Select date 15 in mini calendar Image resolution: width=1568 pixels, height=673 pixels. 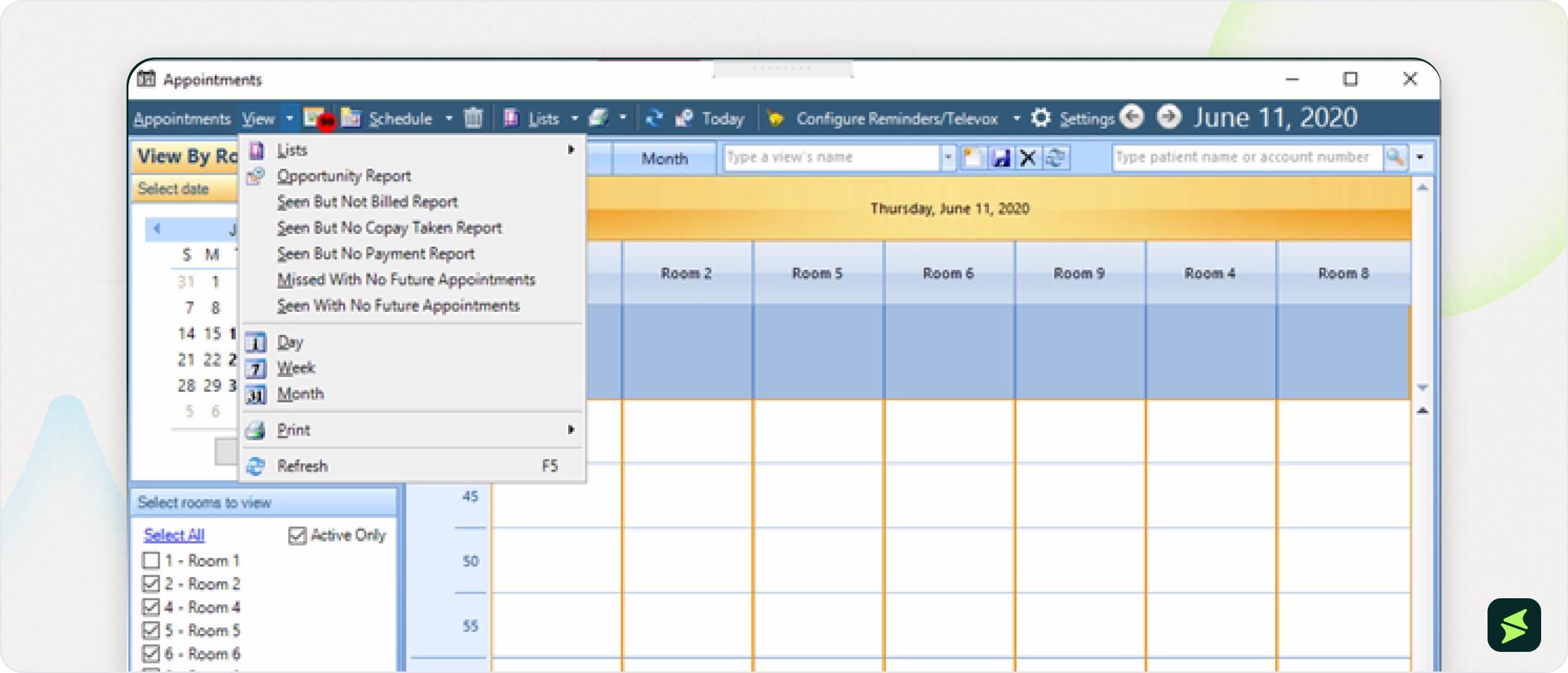click(212, 334)
